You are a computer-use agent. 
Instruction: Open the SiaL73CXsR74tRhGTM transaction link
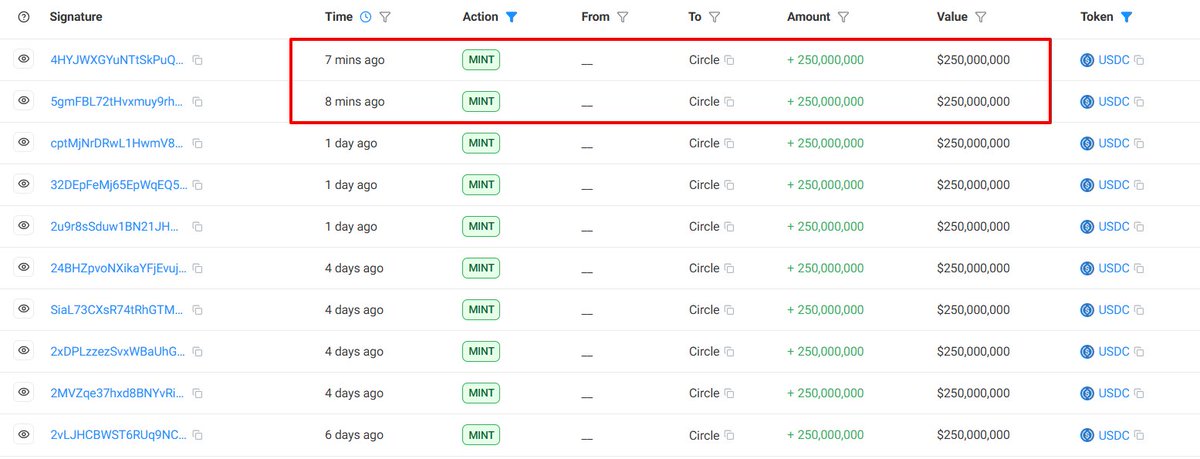(x=117, y=310)
